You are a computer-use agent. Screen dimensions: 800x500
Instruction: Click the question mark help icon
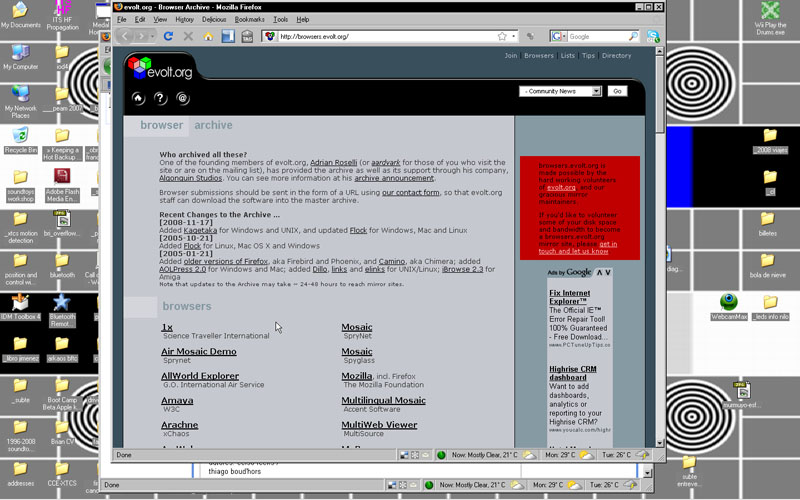160,98
